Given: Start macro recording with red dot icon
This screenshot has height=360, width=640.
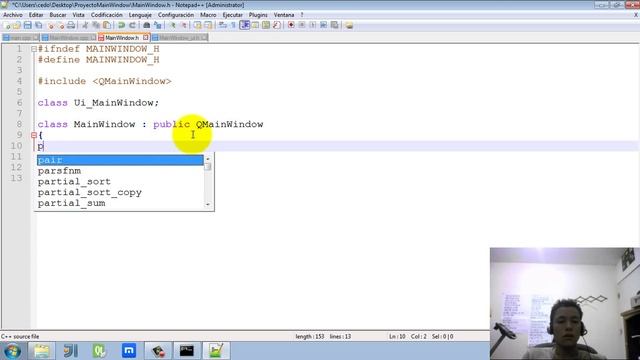Looking at the screenshot, I should tap(291, 25).
